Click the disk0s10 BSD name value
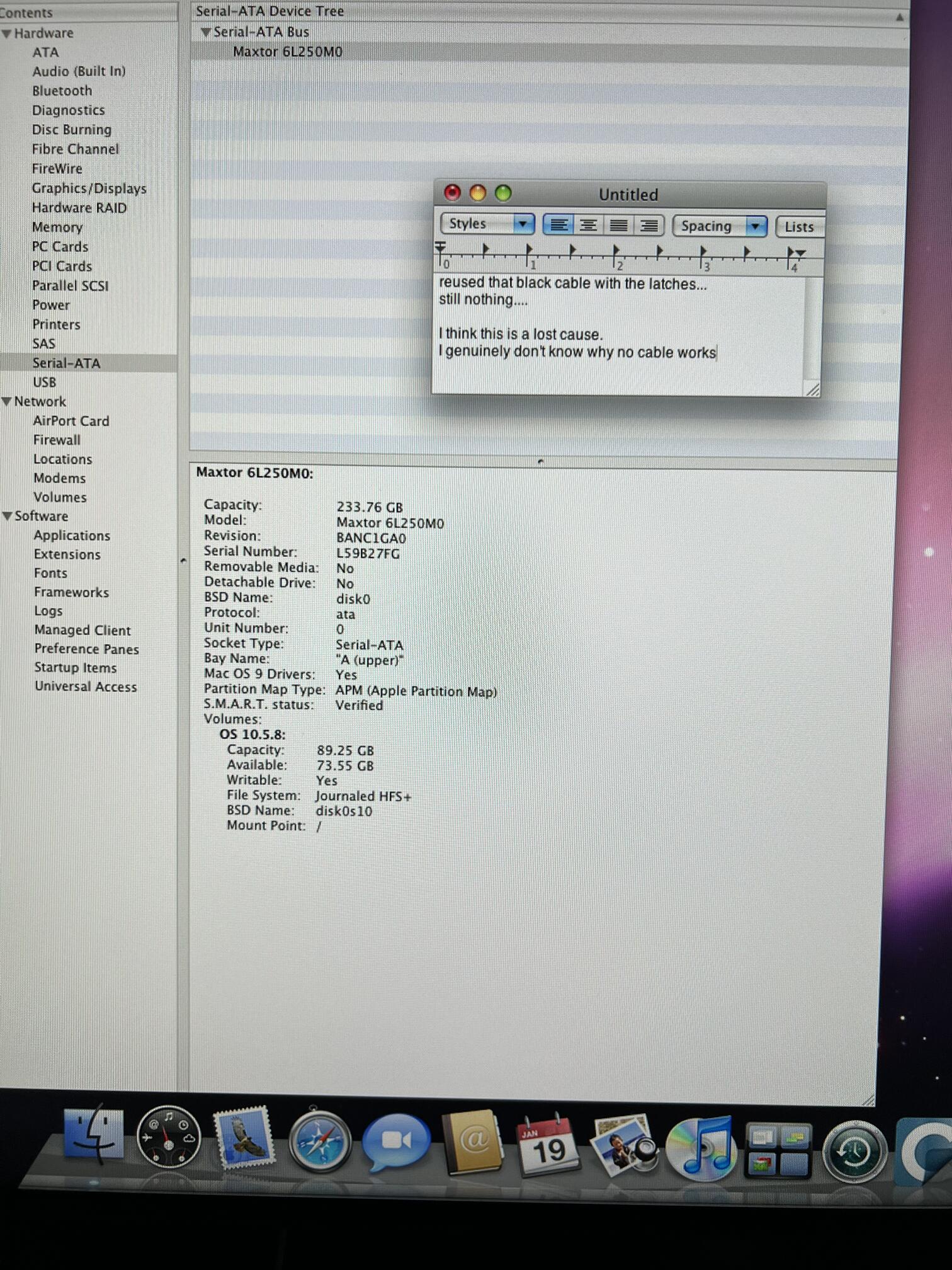This screenshot has height=1270, width=952. pos(344,811)
